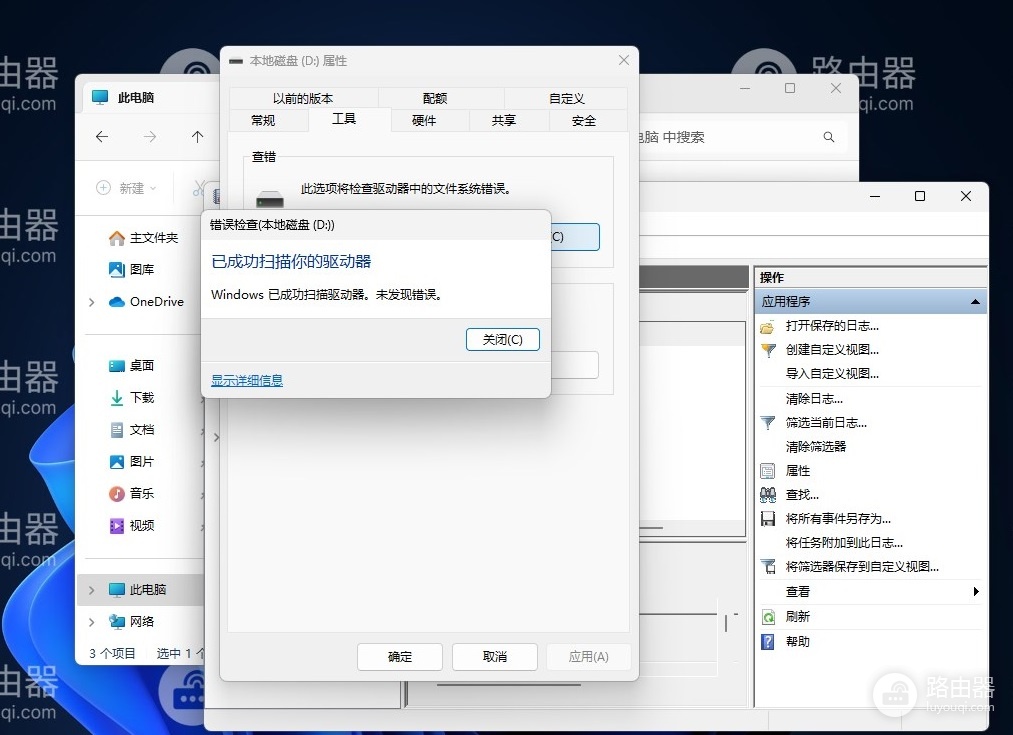Open the 下载 folder shortcut
The image size is (1013, 735).
(x=132, y=398)
